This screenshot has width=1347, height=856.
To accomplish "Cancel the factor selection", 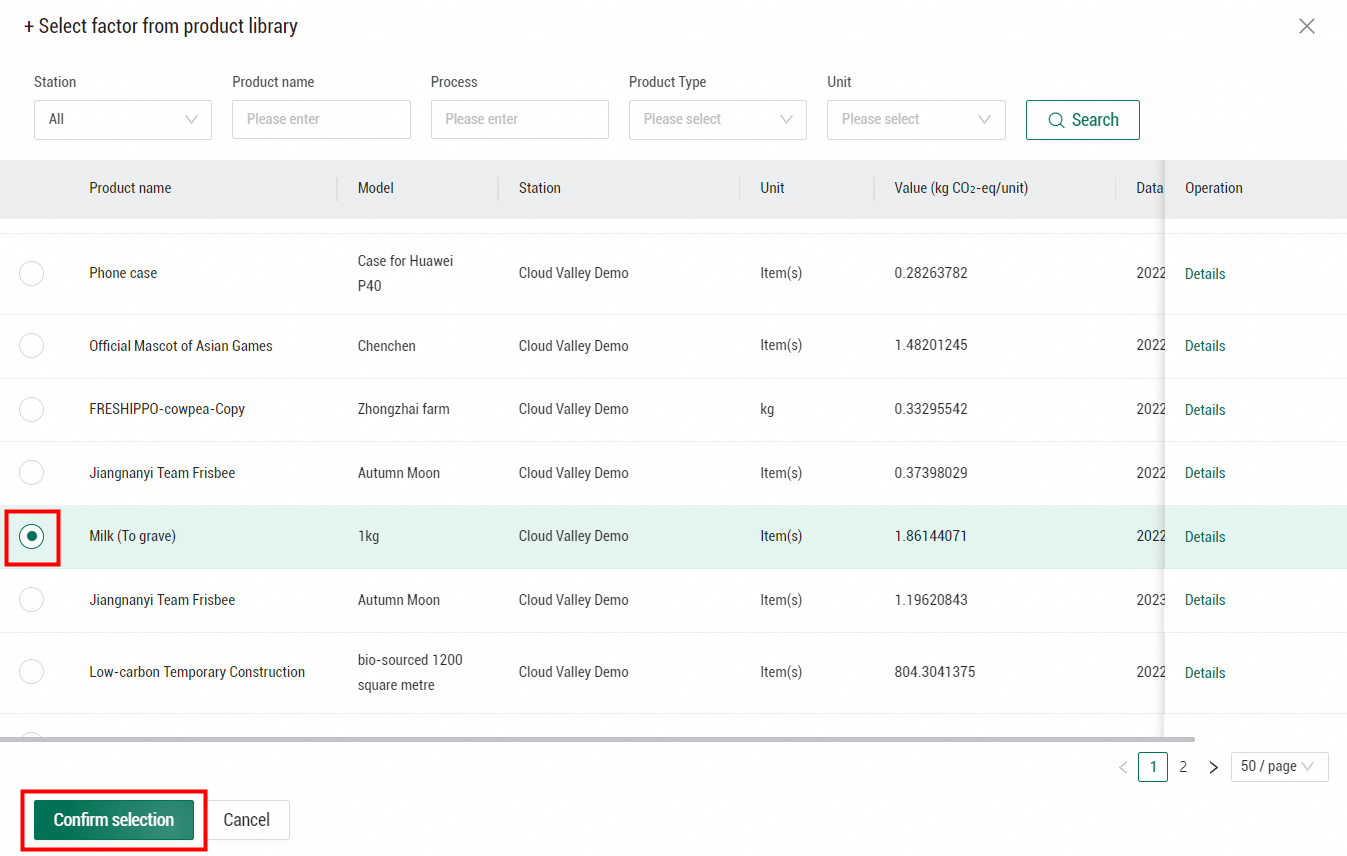I will (247, 820).
